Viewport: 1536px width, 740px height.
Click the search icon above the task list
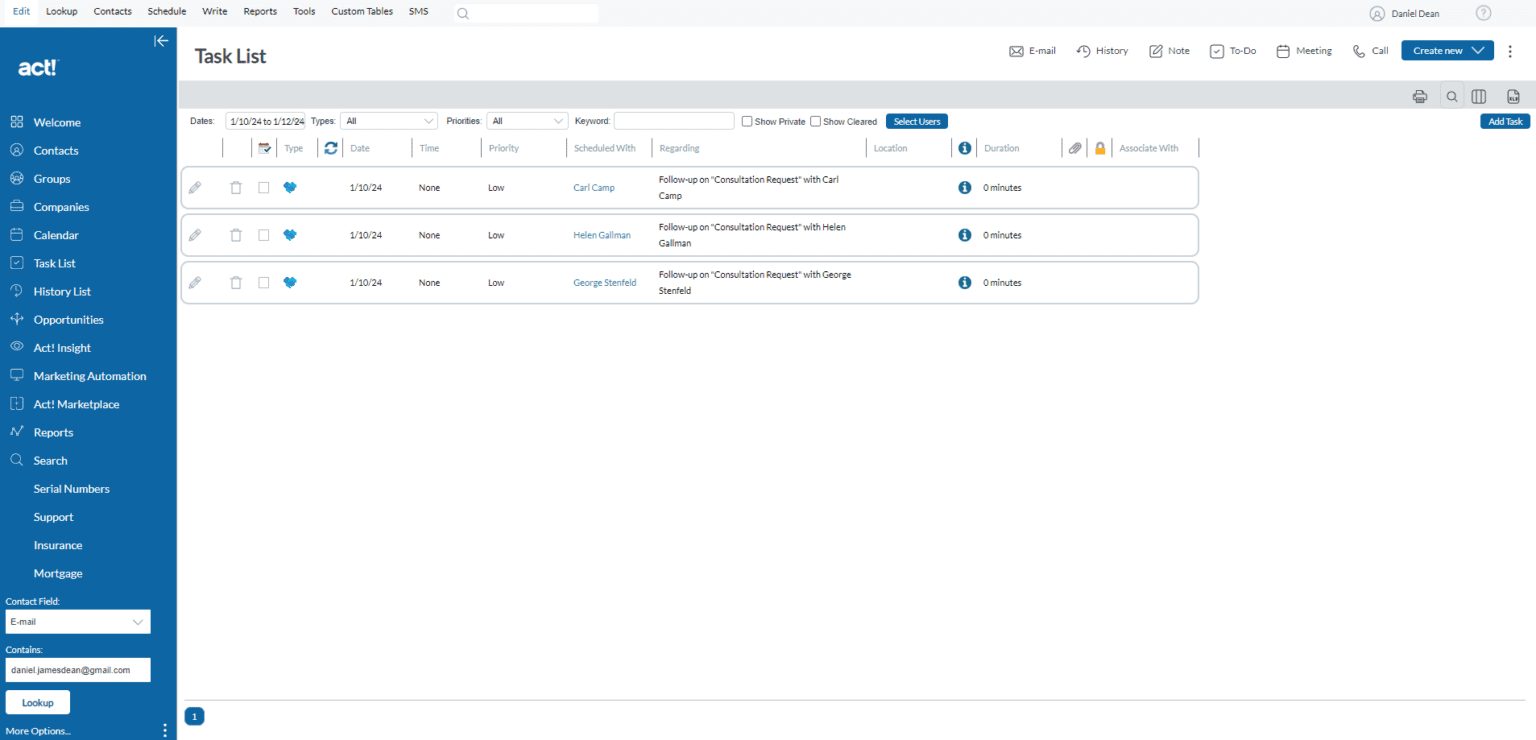point(1450,96)
